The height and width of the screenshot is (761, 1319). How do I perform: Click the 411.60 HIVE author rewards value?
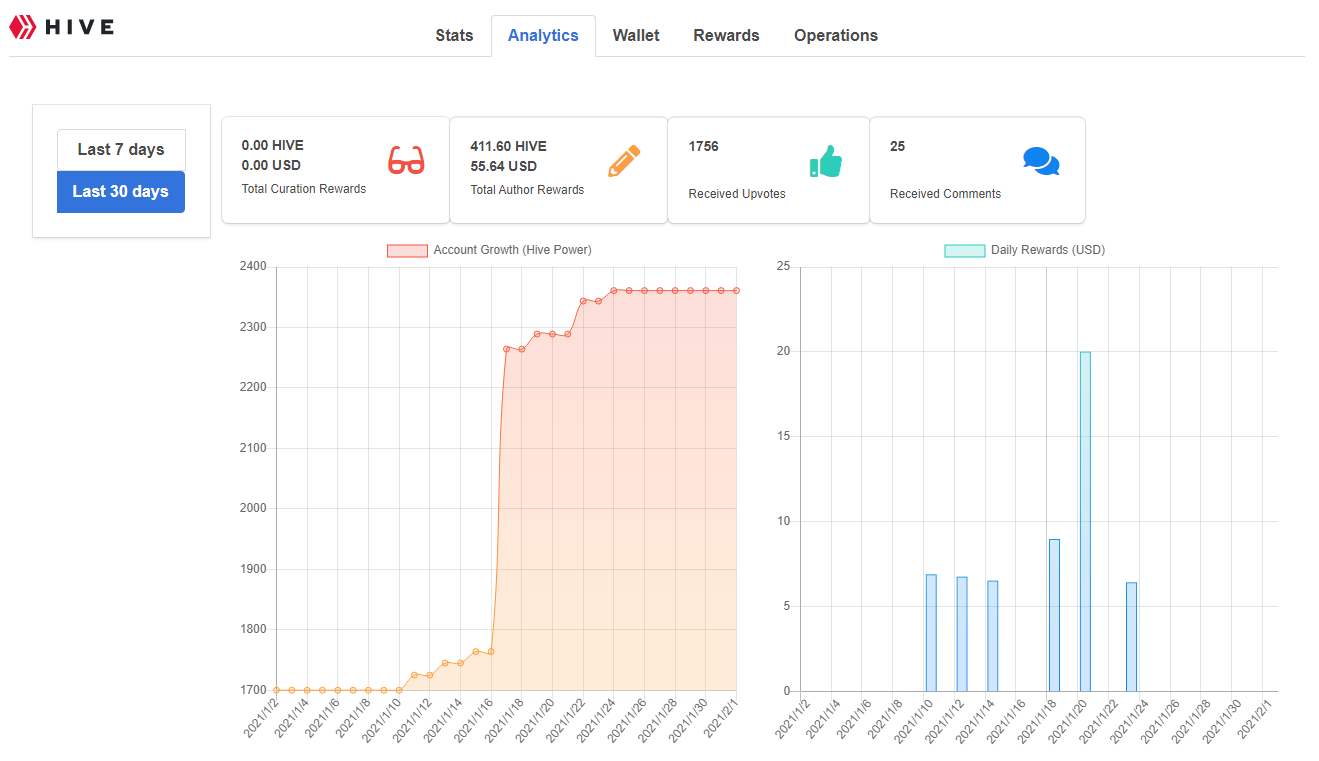click(508, 146)
